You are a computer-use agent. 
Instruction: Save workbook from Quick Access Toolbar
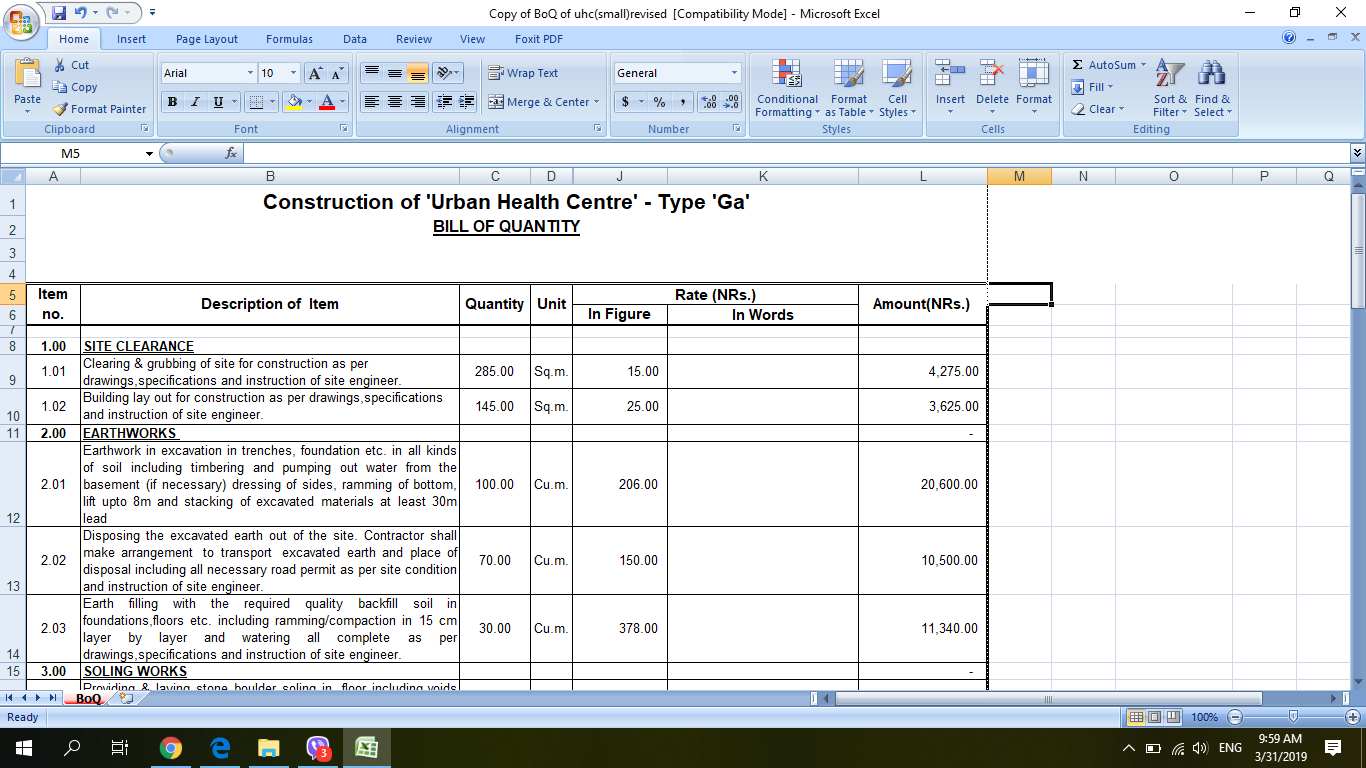pos(59,13)
